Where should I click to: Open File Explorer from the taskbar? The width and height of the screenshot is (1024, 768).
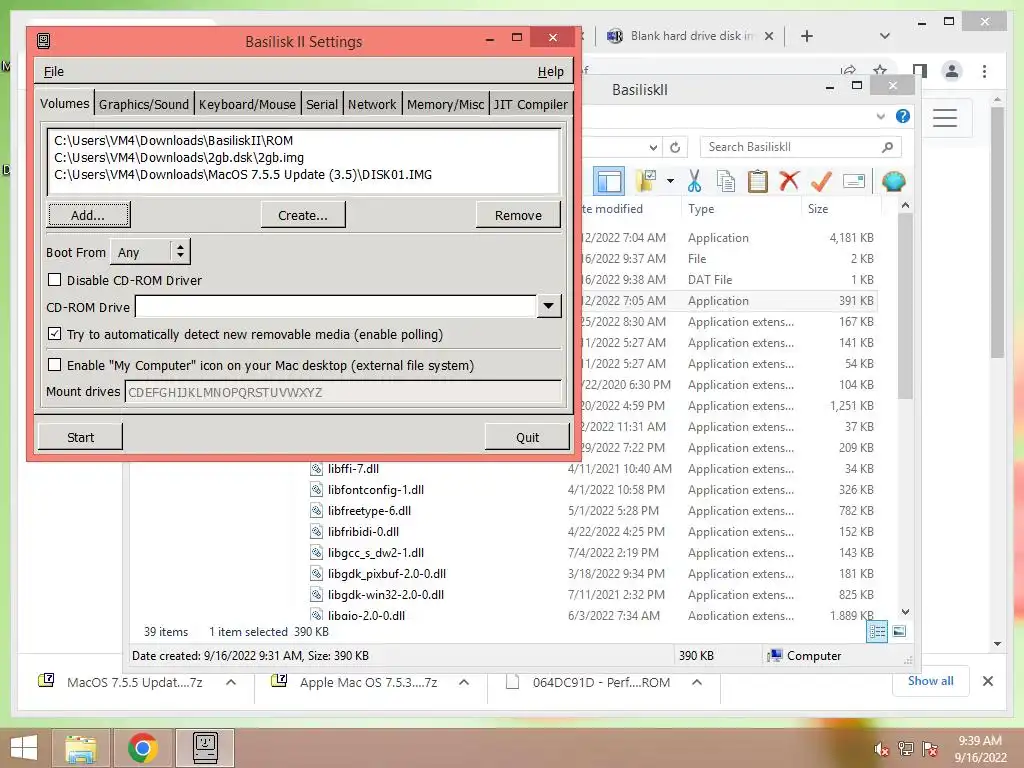80,748
